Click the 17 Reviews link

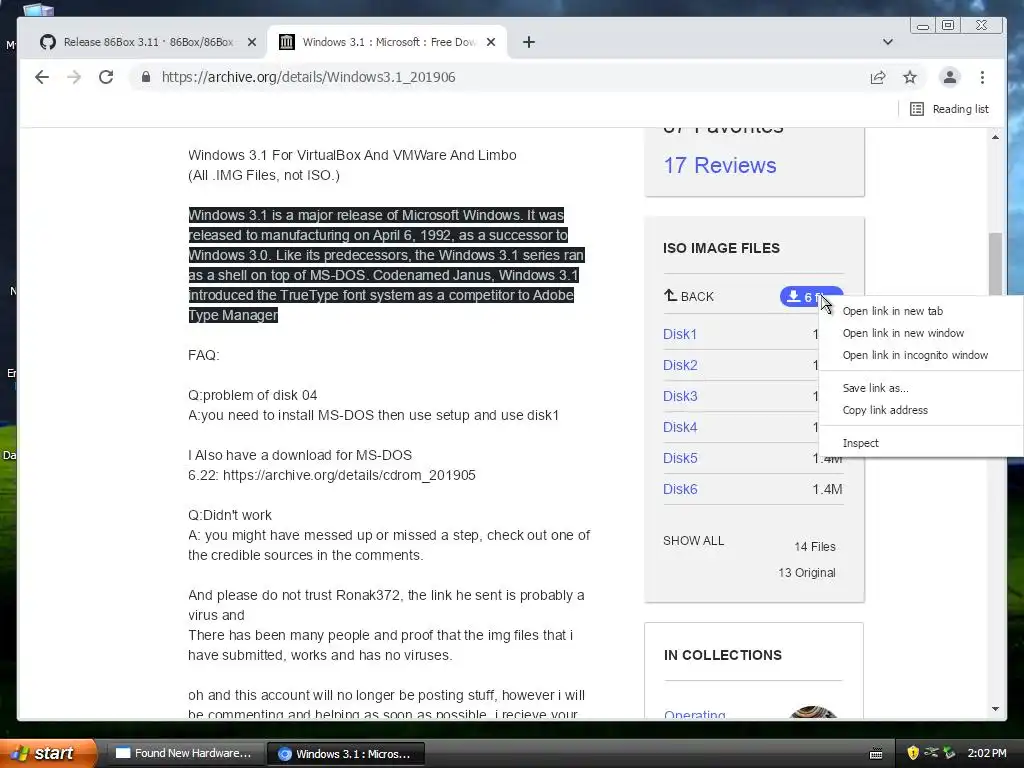coord(720,165)
